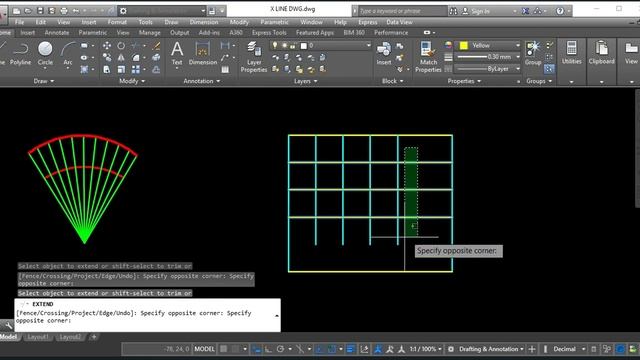This screenshot has width=640, height=360.
Task: Switch to the Express Tools ribbon tab
Action: pyautogui.click(x=269, y=32)
